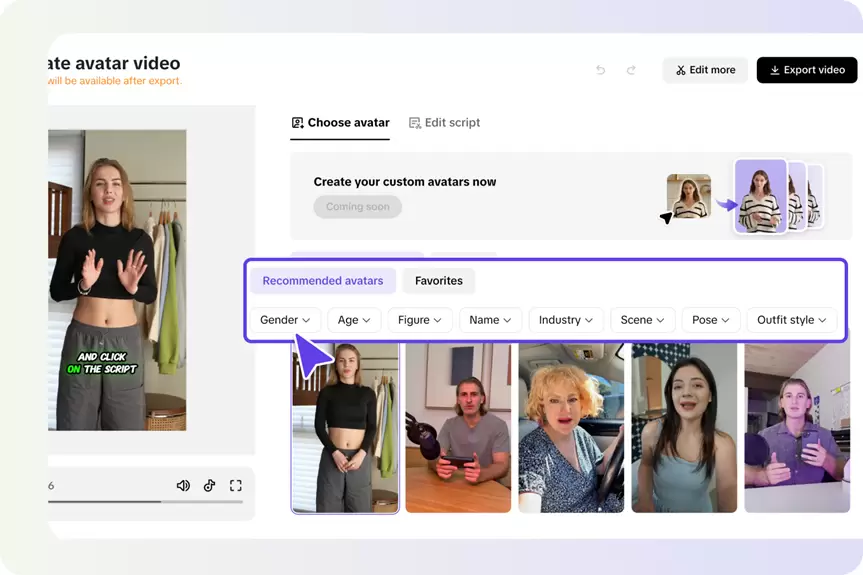This screenshot has width=863, height=575.
Task: Click the disabled Coming soon button
Action: [358, 207]
